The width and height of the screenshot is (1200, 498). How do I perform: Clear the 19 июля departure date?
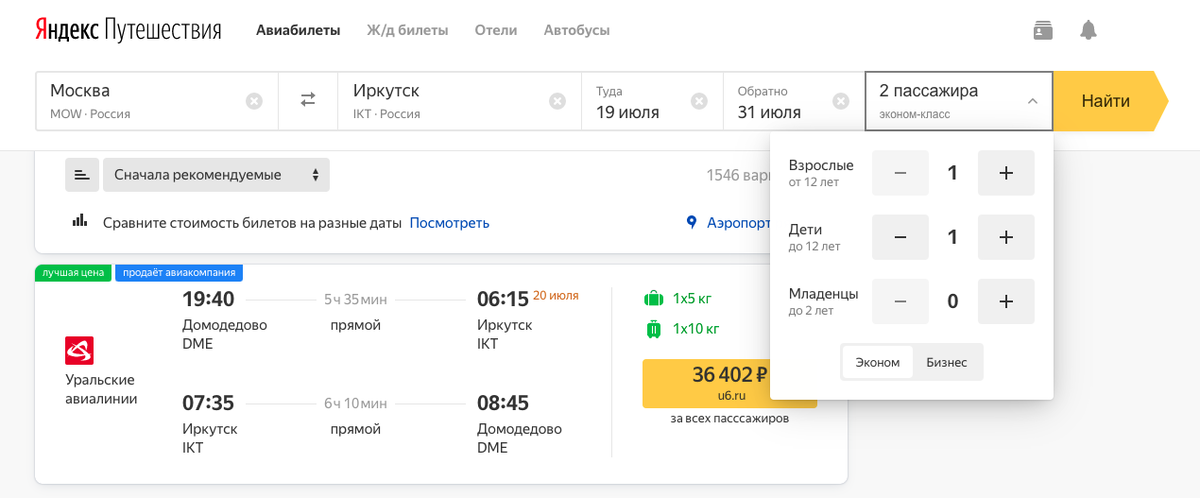[x=699, y=100]
